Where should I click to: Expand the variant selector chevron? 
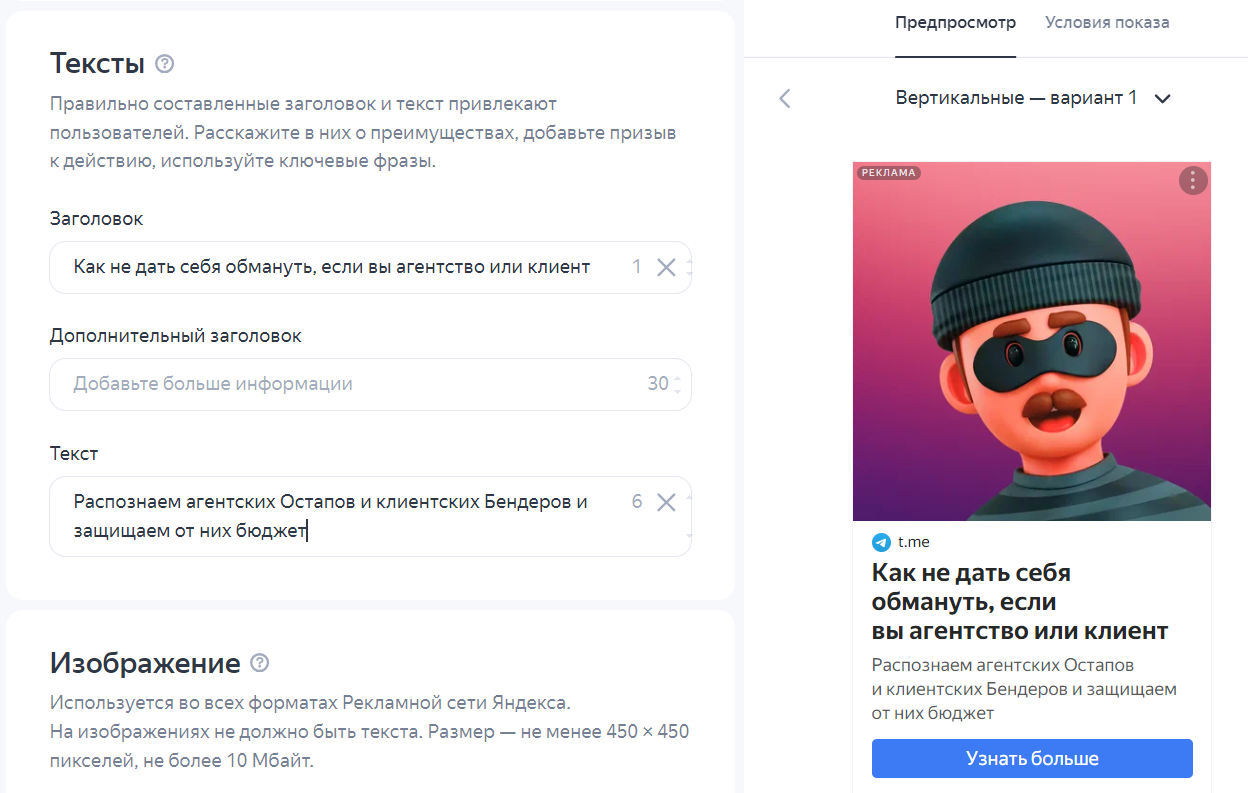(x=1161, y=98)
